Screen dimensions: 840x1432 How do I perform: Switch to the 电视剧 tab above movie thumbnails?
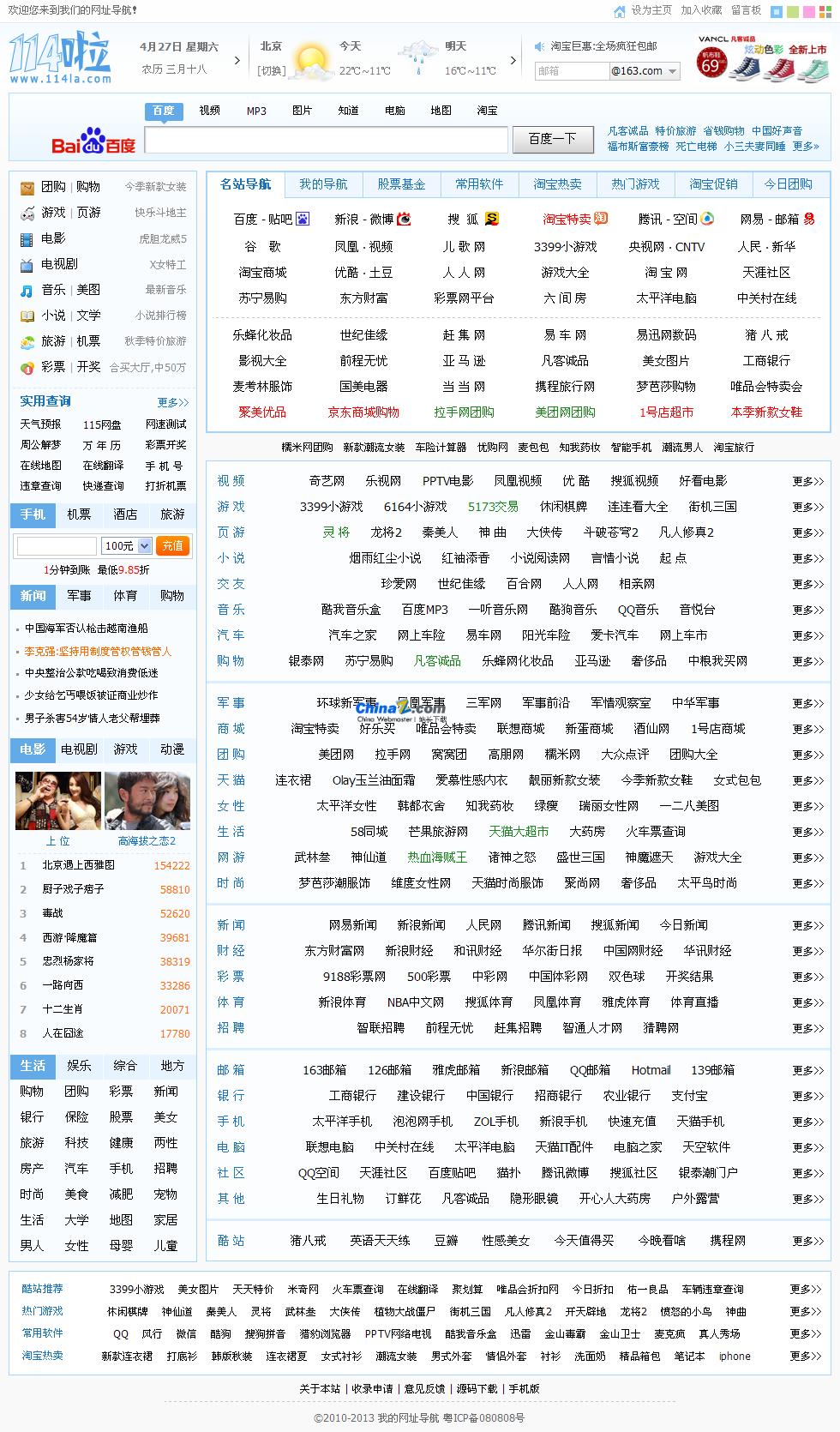pos(79,749)
